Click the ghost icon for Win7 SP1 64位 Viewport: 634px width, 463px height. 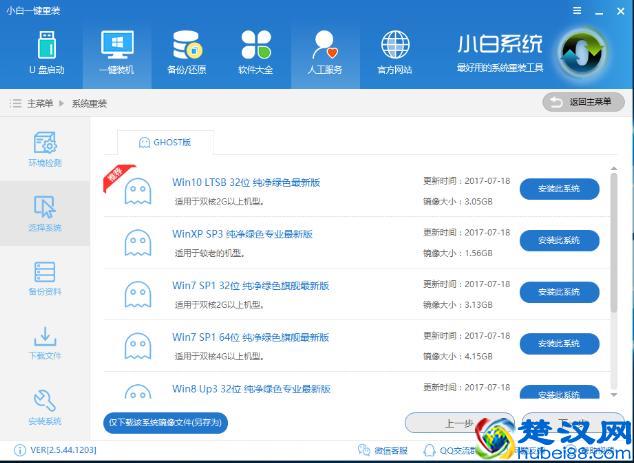point(138,346)
